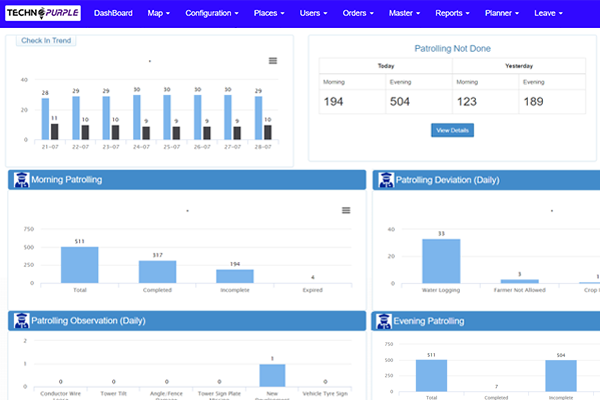Click the Vehicle Tyre Sign axis label
The width and height of the screenshot is (600, 400).
tap(325, 393)
